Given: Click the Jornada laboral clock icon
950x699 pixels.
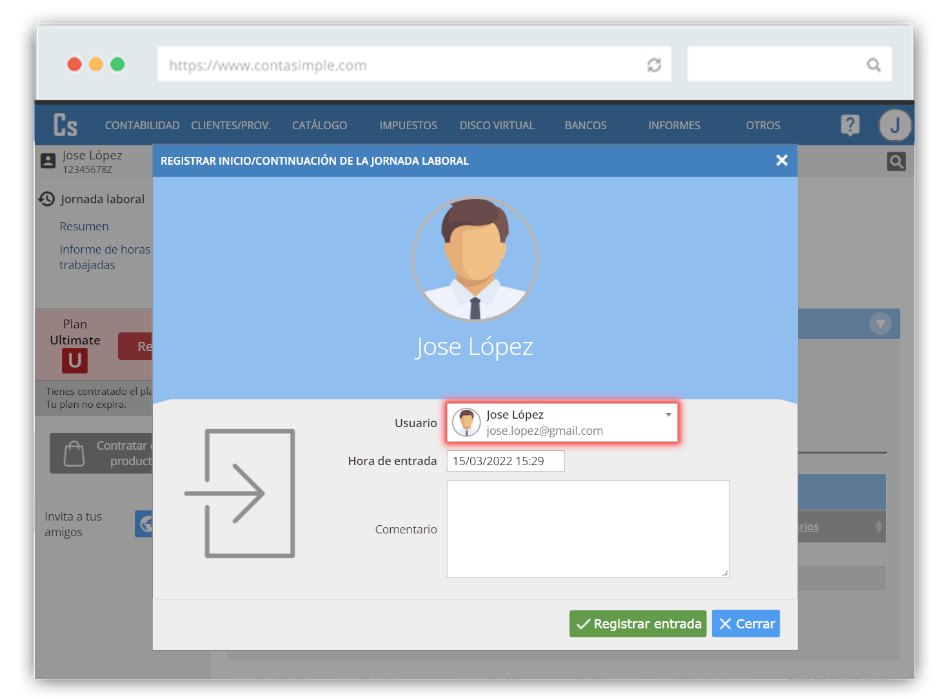Looking at the screenshot, I should coord(47,199).
